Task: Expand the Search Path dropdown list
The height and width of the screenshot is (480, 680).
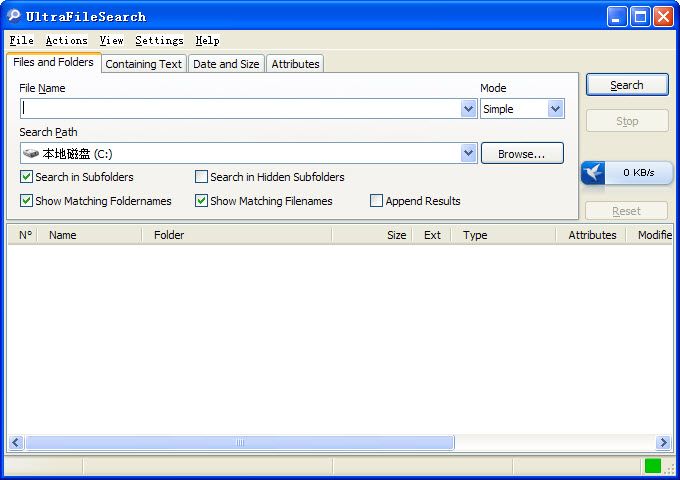Action: pos(468,154)
